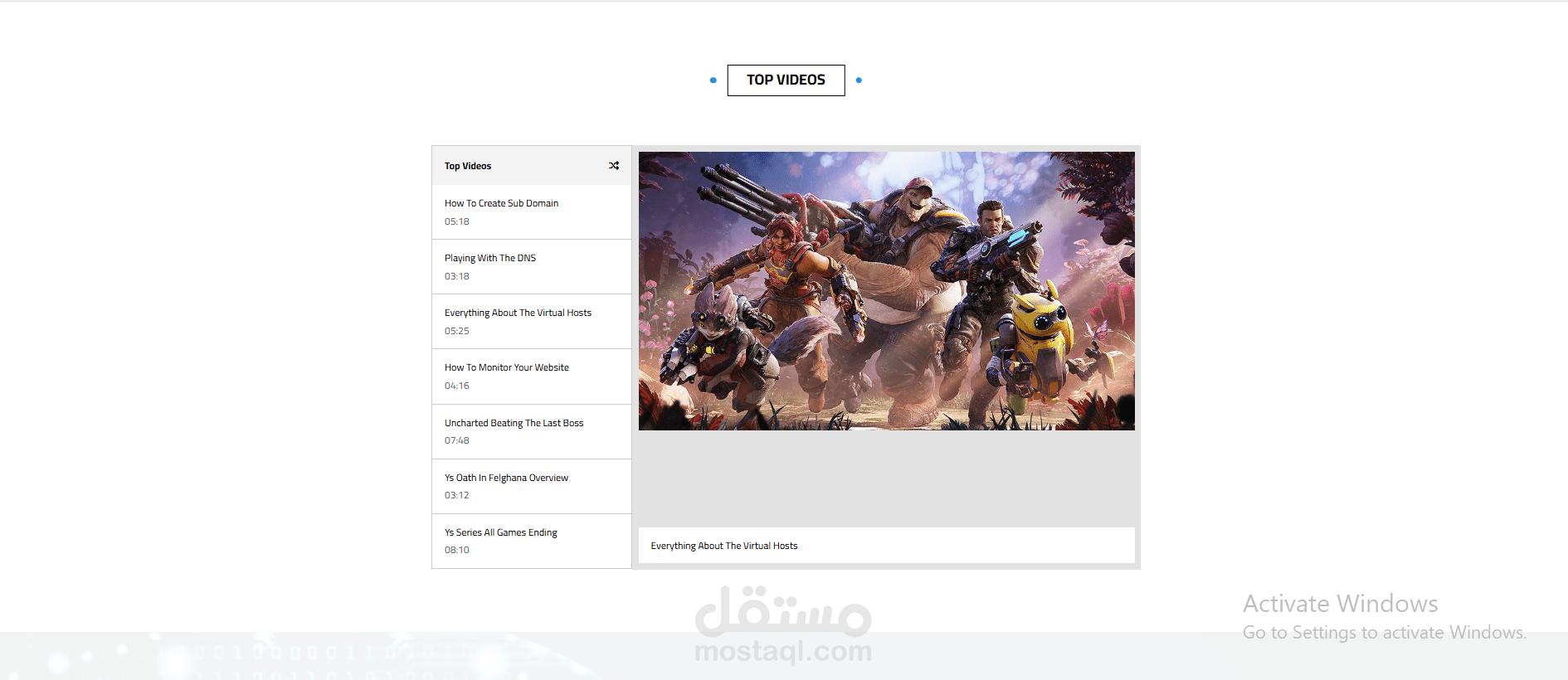Click the 04:16 duration under Monitor Your Website
Viewport: 1568px width, 680px height.
click(x=457, y=386)
